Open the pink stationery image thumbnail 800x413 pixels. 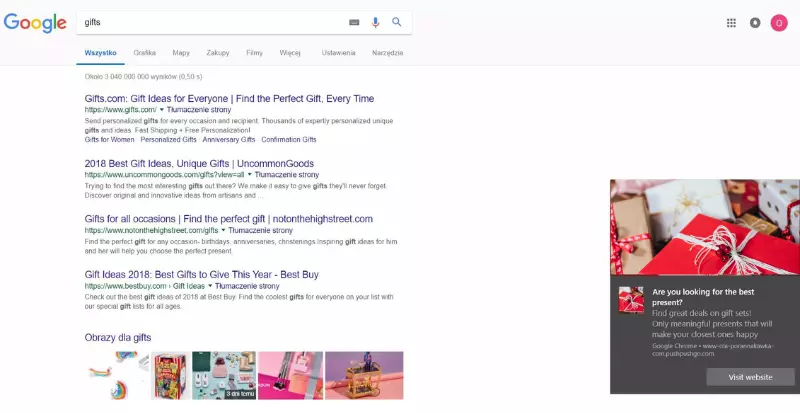[x=291, y=375]
